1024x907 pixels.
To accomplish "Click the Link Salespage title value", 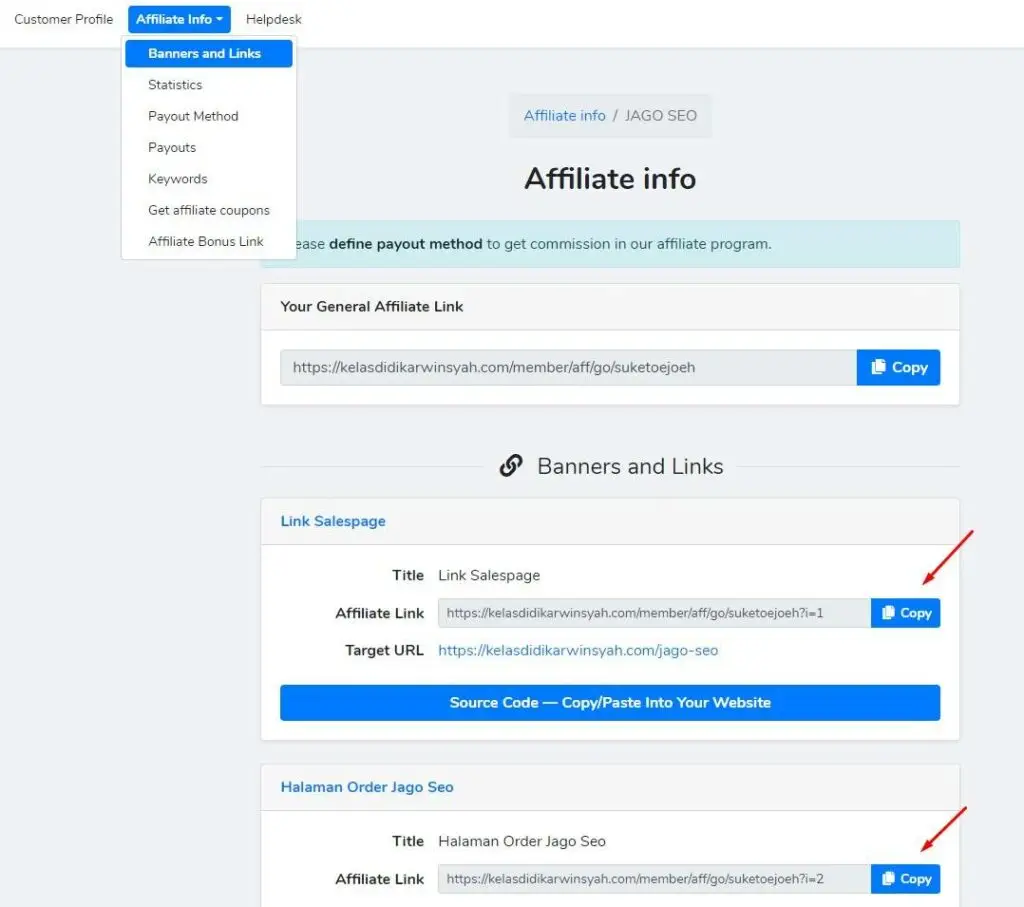I will pyautogui.click(x=489, y=575).
